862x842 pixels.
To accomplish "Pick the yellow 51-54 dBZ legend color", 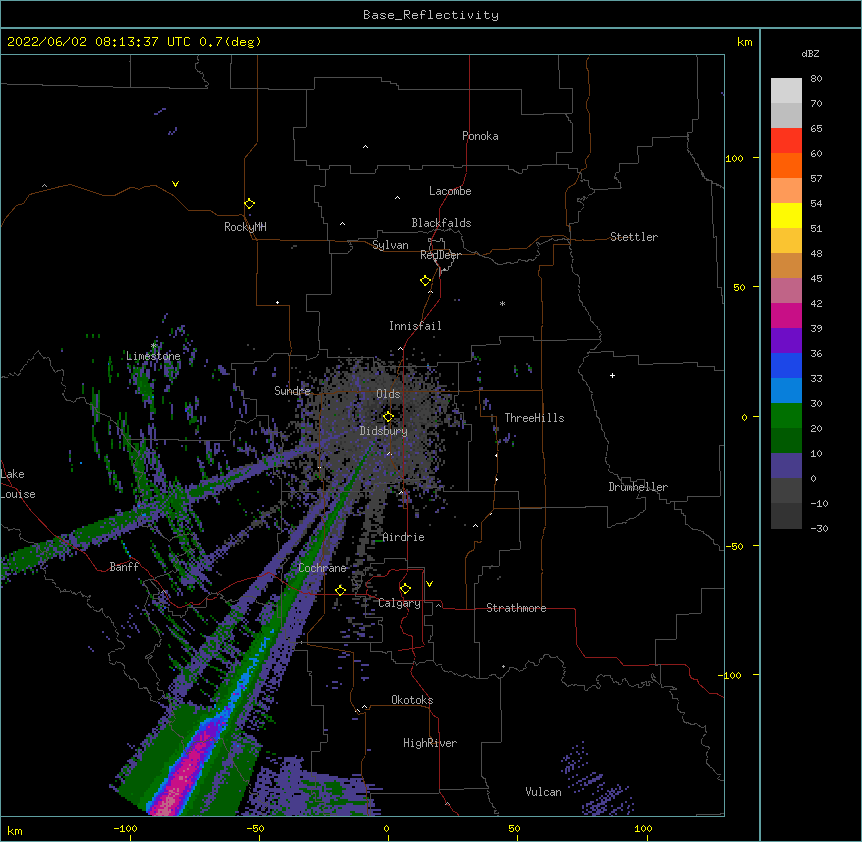I will coord(786,215).
